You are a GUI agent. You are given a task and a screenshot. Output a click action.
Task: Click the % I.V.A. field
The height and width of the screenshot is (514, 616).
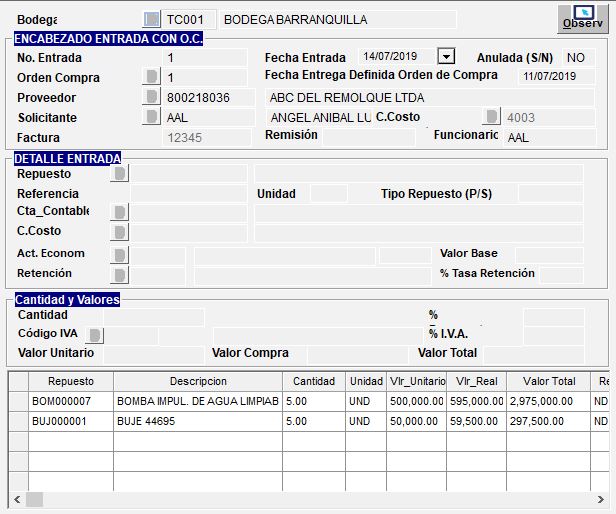[554, 335]
